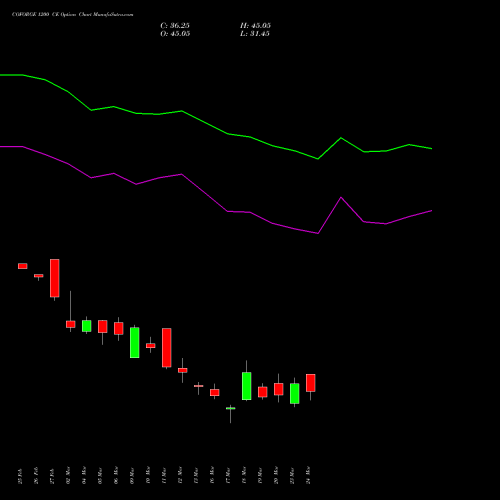Click the red candle above 06 Mar

click(x=119, y=328)
